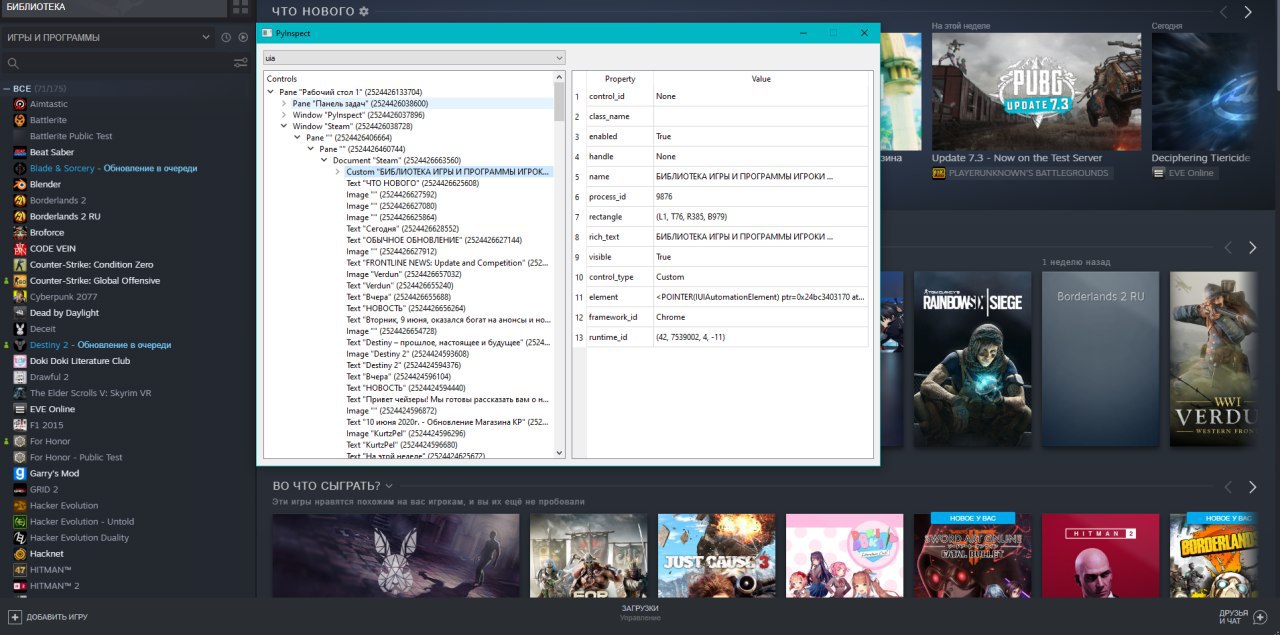Expand Window "PyInspect" tree node
The width and height of the screenshot is (1280, 635).
coord(284,115)
